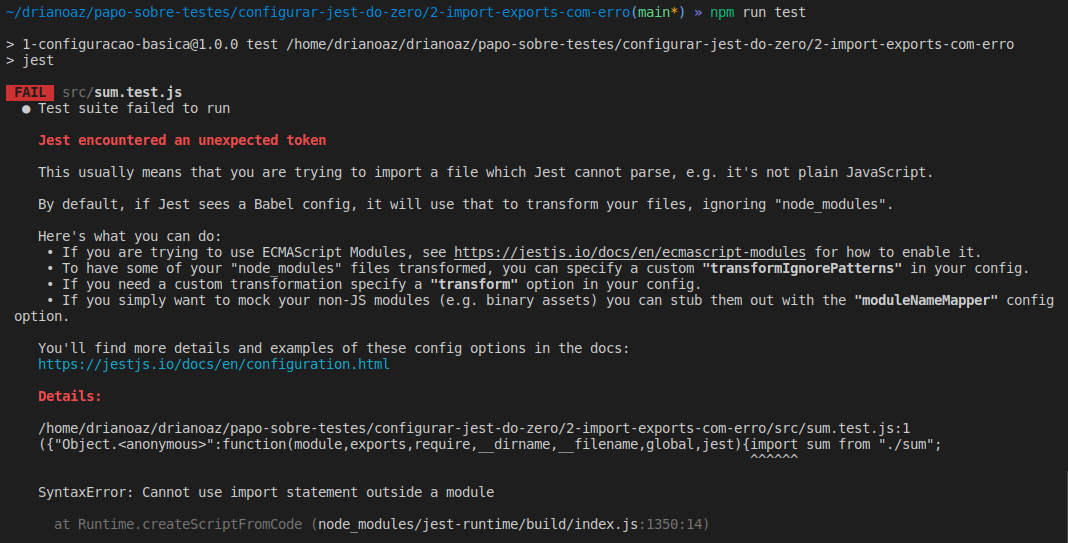Click the bold "transform" option text

(474, 284)
